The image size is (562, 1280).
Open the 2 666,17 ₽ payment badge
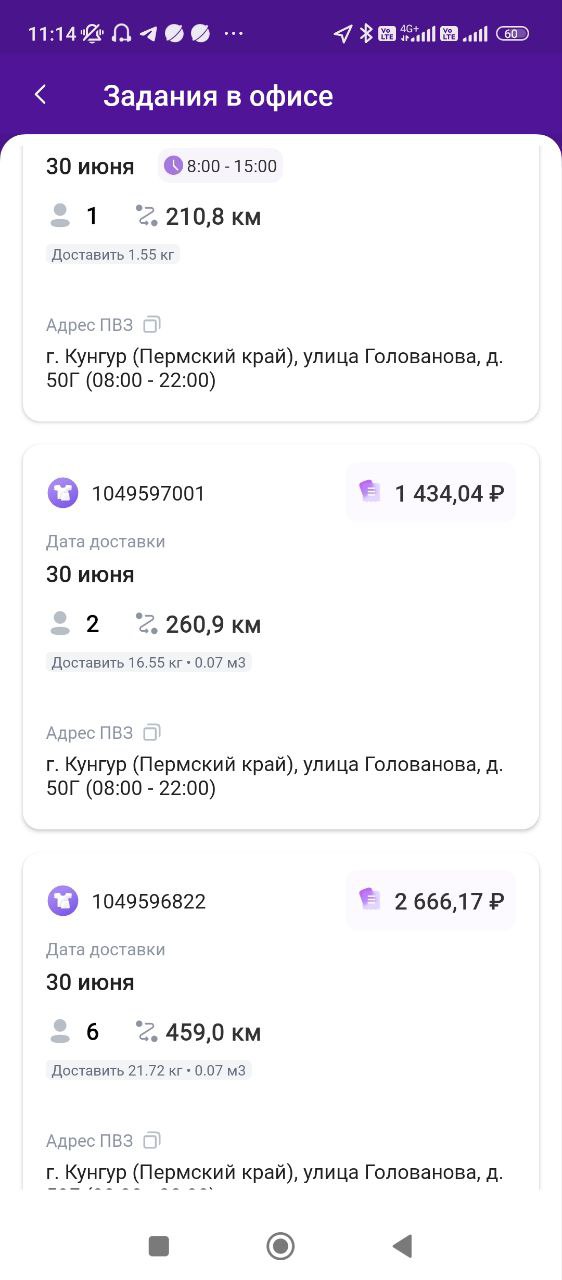[x=431, y=901]
